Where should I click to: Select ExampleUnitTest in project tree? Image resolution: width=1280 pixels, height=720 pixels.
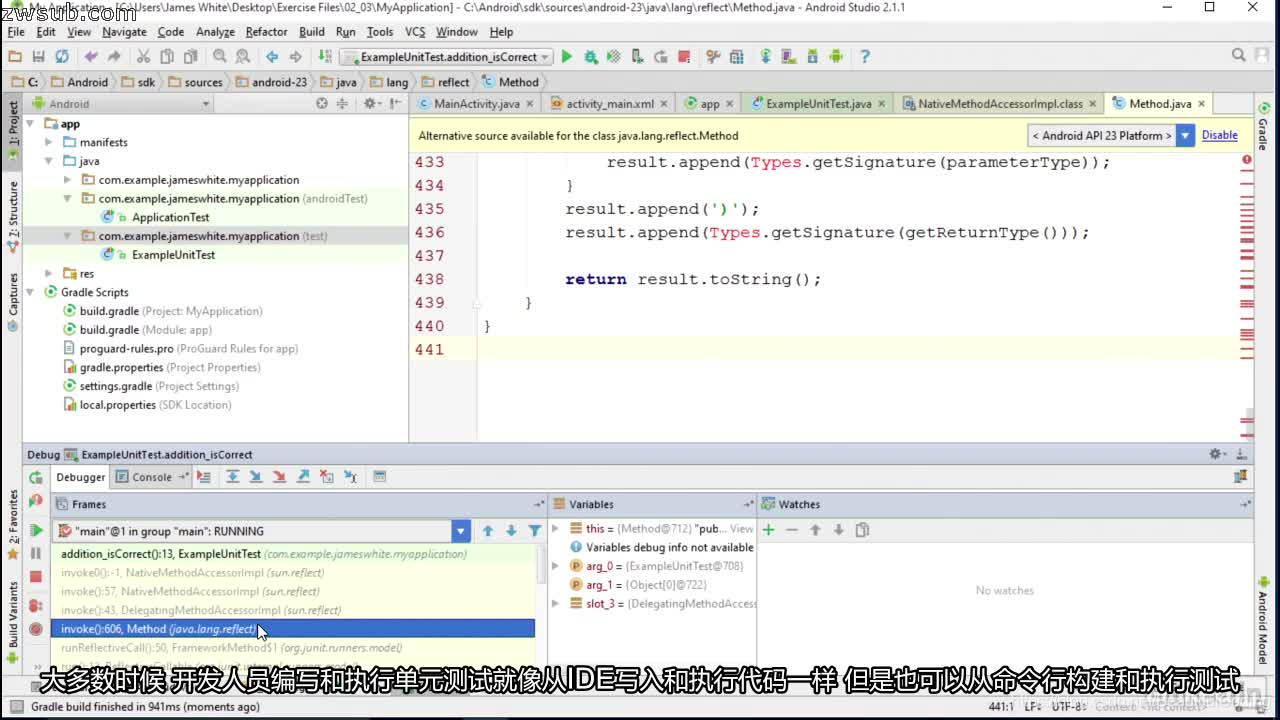[x=173, y=255]
